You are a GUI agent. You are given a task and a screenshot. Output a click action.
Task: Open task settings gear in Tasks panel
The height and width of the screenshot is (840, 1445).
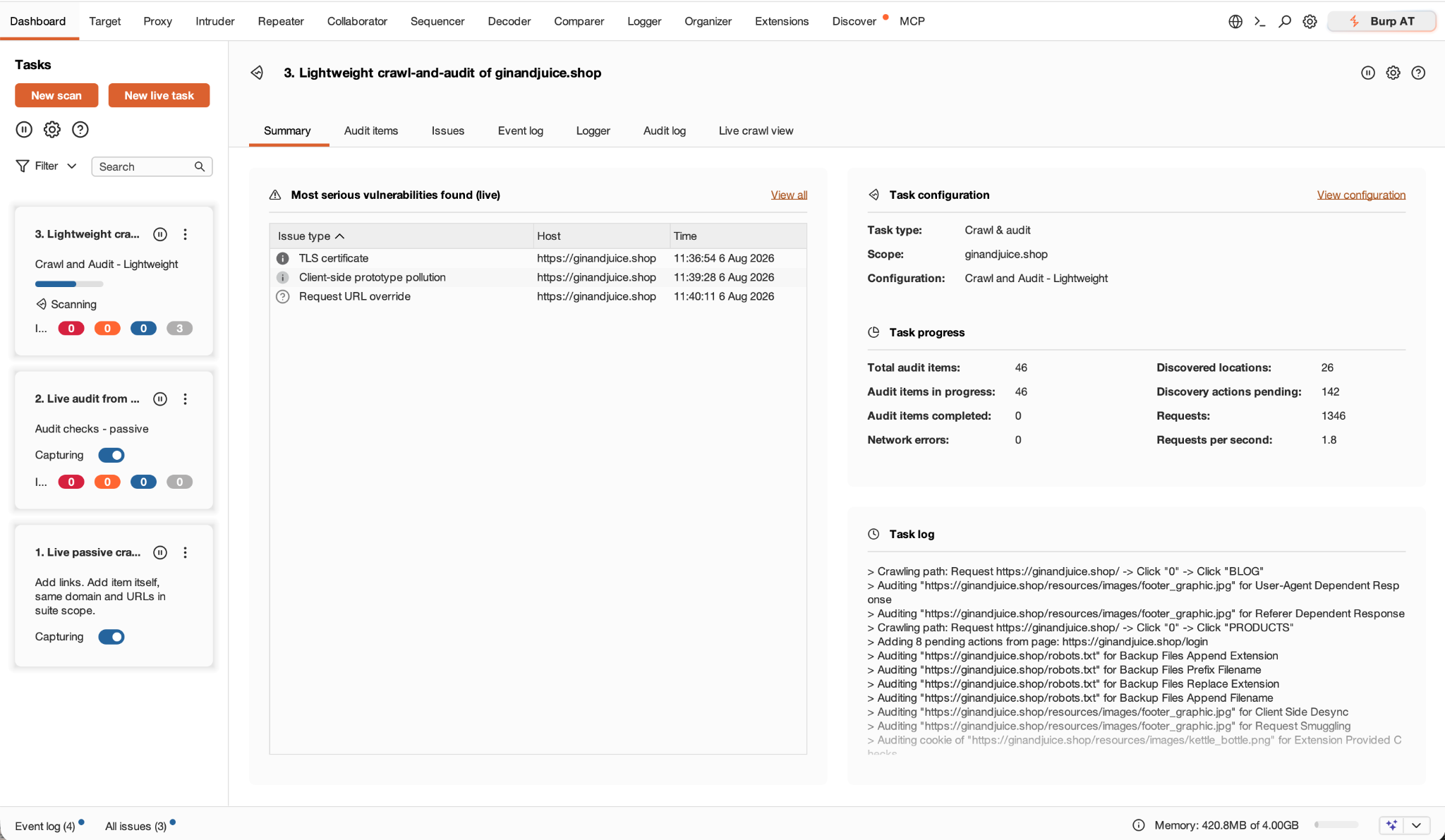click(52, 130)
